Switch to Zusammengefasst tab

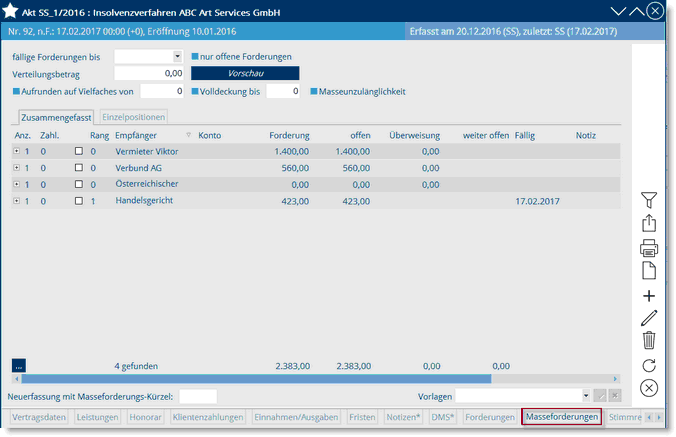tap(56, 117)
